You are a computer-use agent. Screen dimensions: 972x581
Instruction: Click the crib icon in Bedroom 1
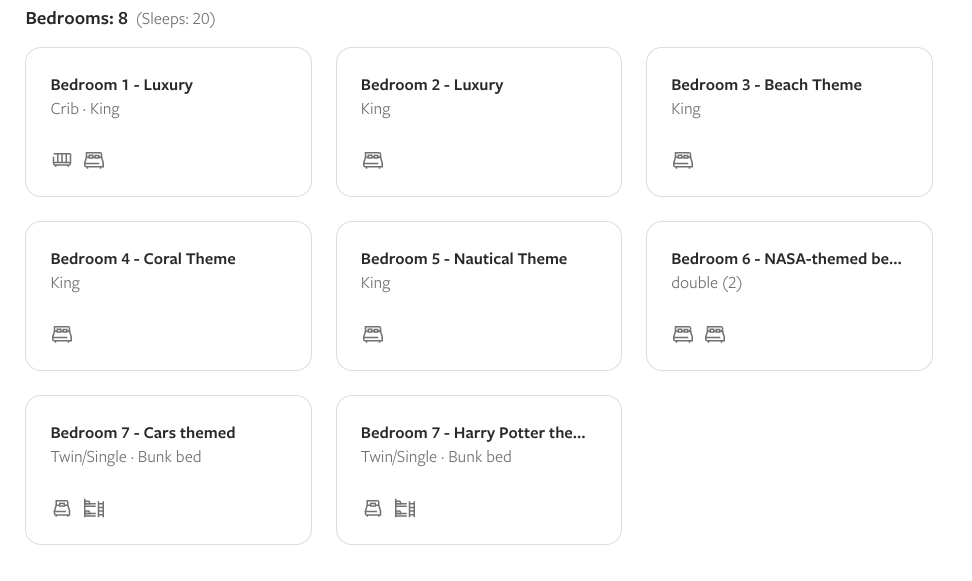click(x=62, y=160)
